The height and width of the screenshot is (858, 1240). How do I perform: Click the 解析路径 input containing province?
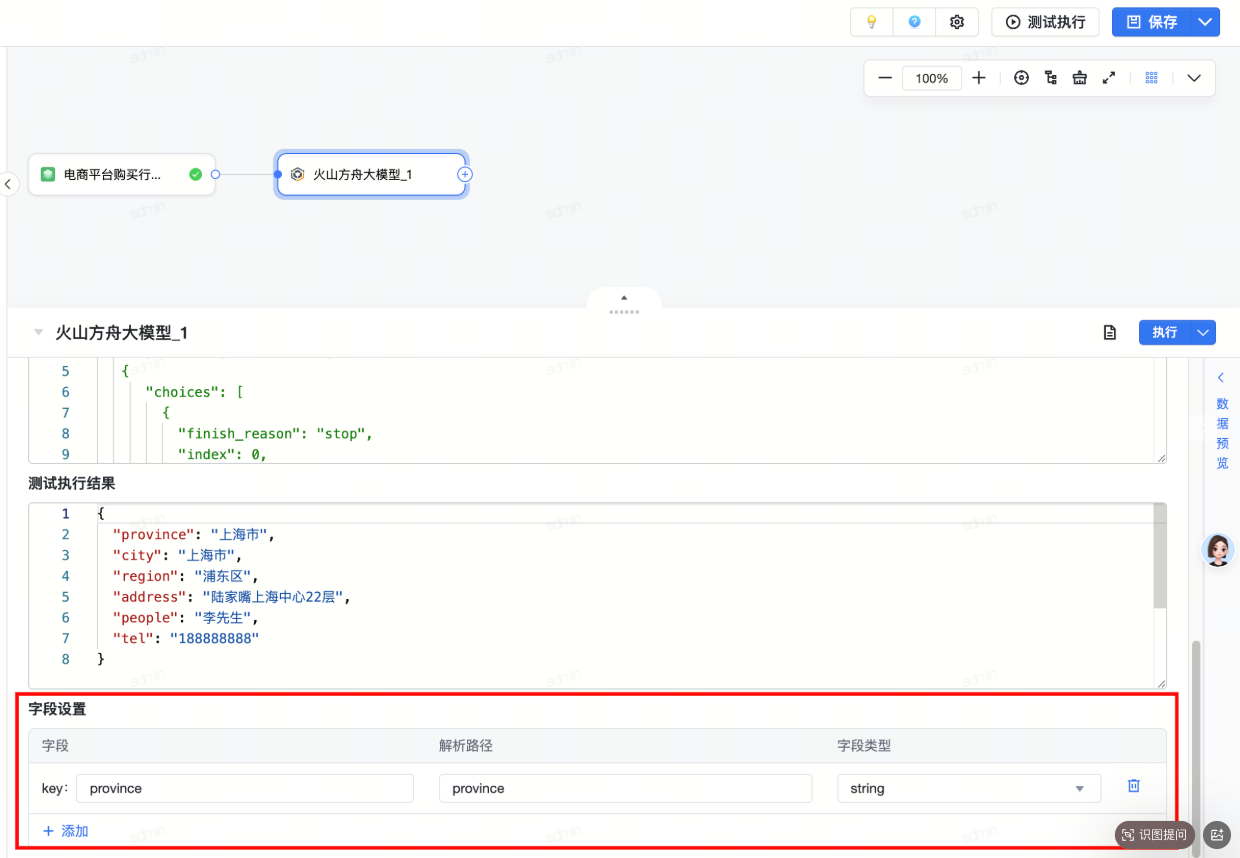(625, 788)
